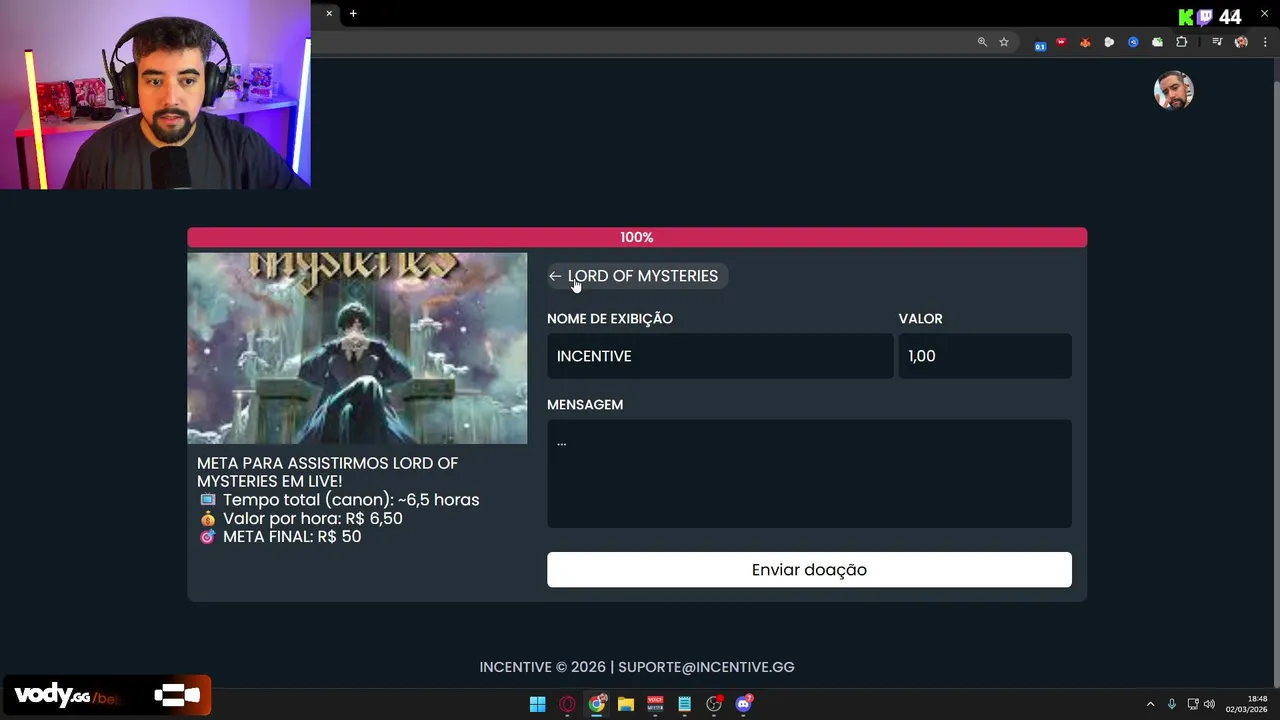Open the grey bubbles extension icon
The image size is (1280, 720).
(x=1109, y=42)
